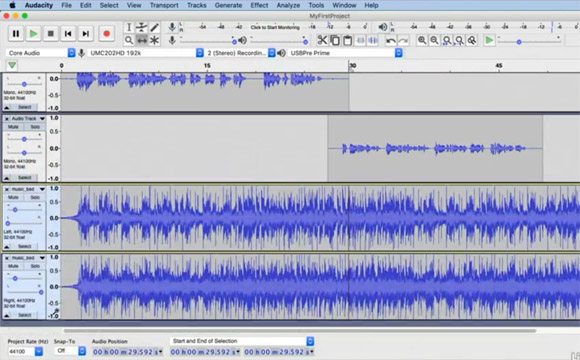Click the Zoom In magnifier icon
The image size is (580, 360).
point(422,40)
